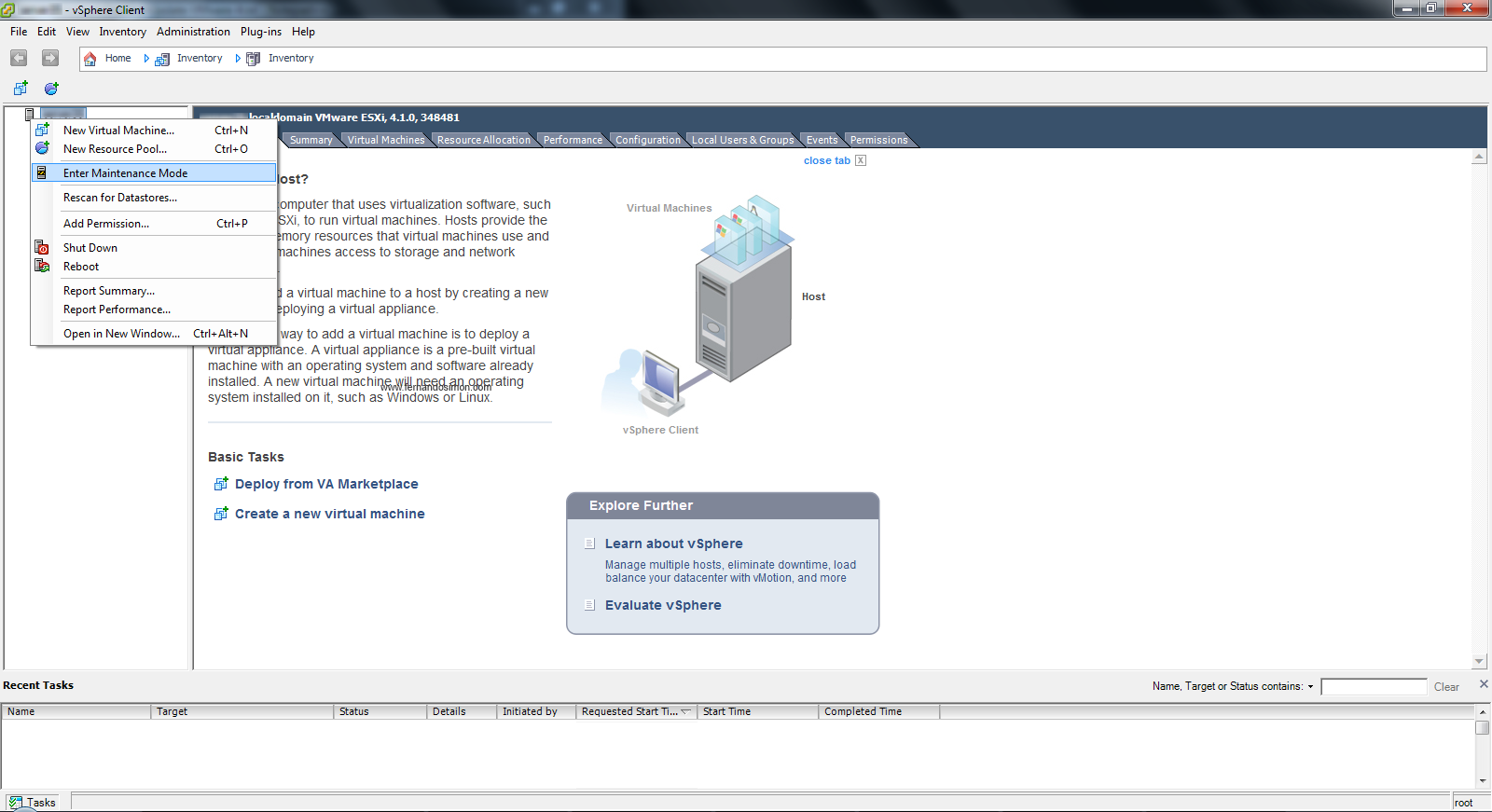Switch to the Events tab

[822, 140]
